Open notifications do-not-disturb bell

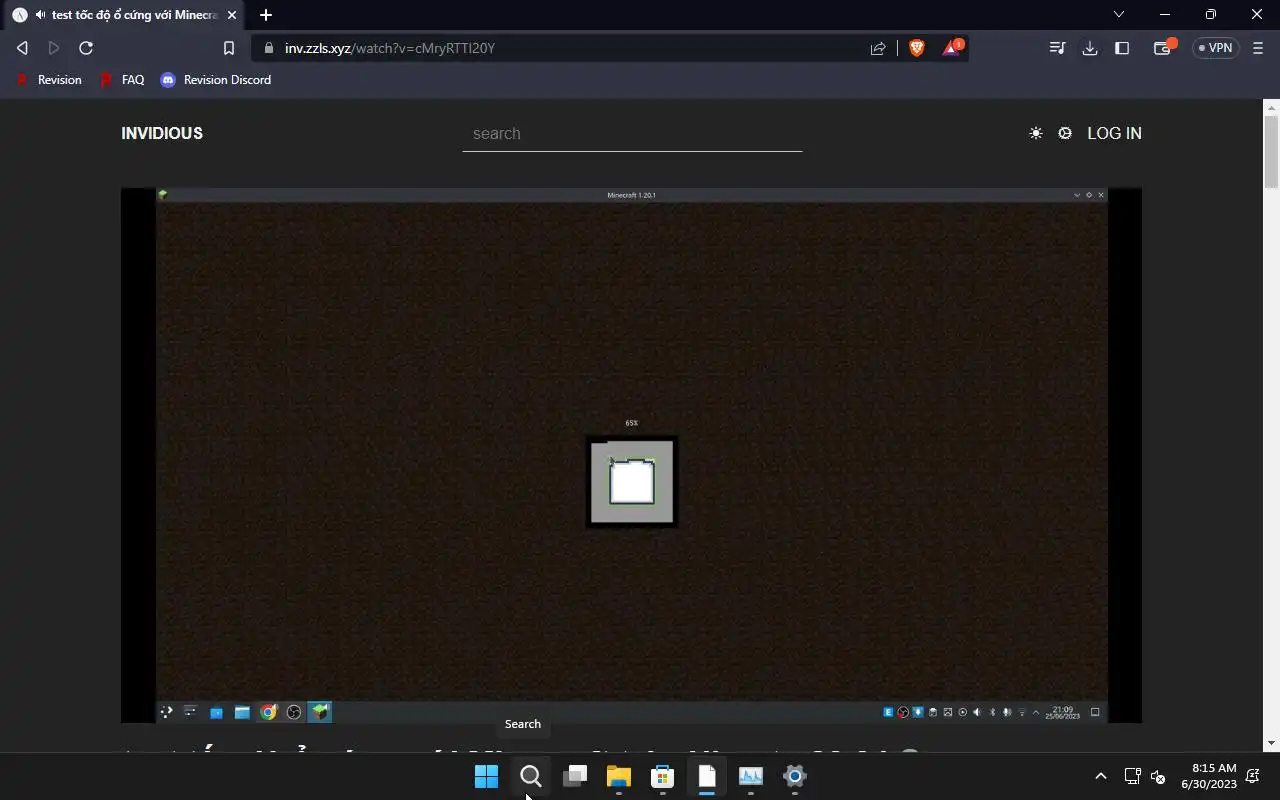pos(1253,776)
